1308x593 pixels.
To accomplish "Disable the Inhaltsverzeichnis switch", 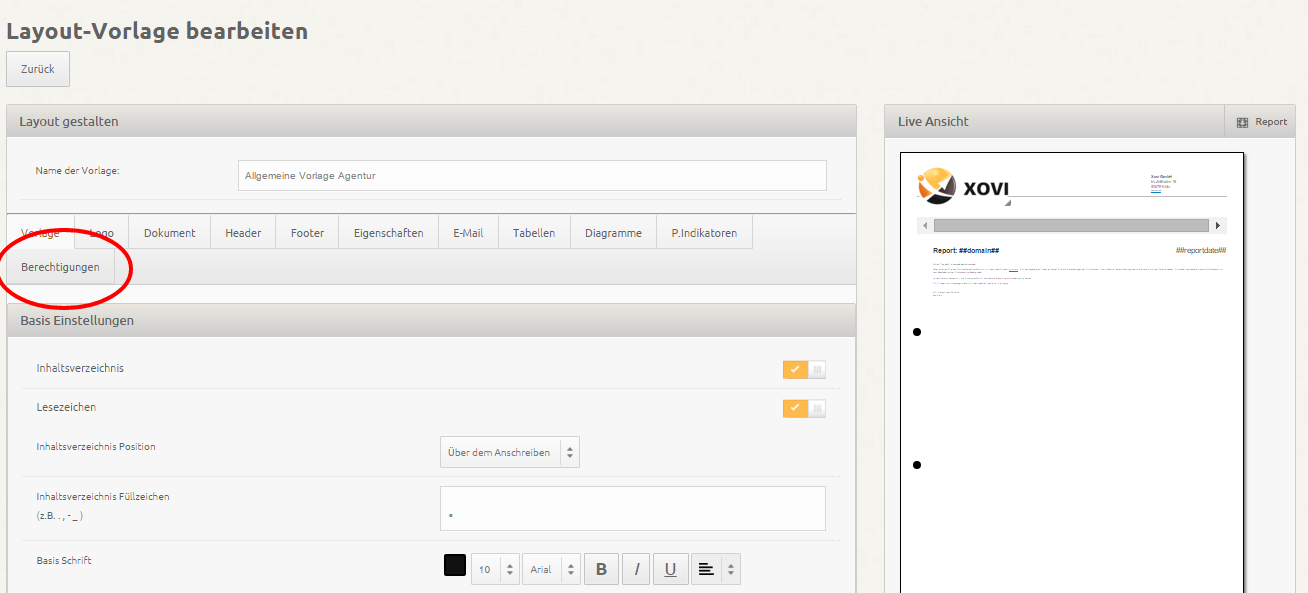I will click(x=804, y=370).
